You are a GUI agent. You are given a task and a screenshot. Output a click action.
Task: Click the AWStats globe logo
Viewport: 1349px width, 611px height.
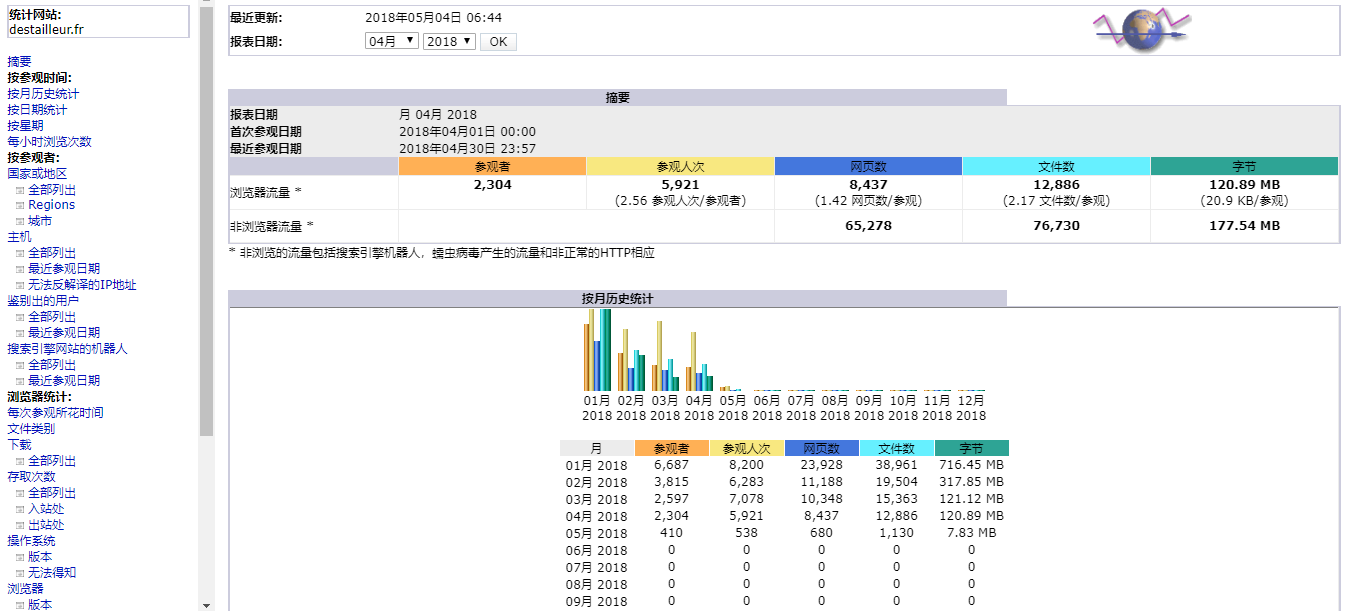1141,30
